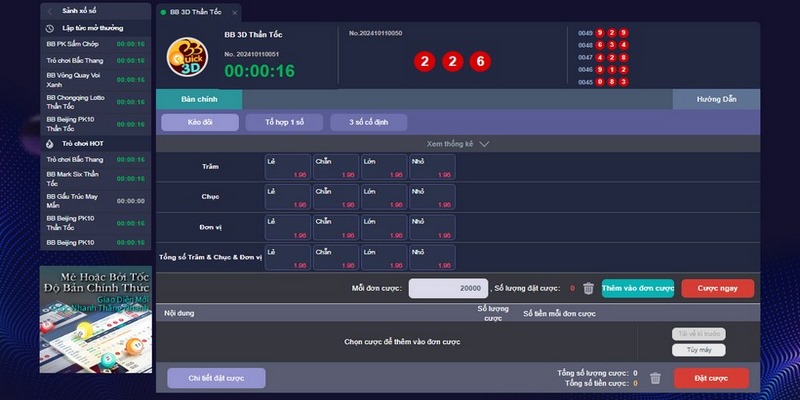Click the back arrow beside Sảnh xổ số
The image size is (800, 400).
(x=50, y=11)
